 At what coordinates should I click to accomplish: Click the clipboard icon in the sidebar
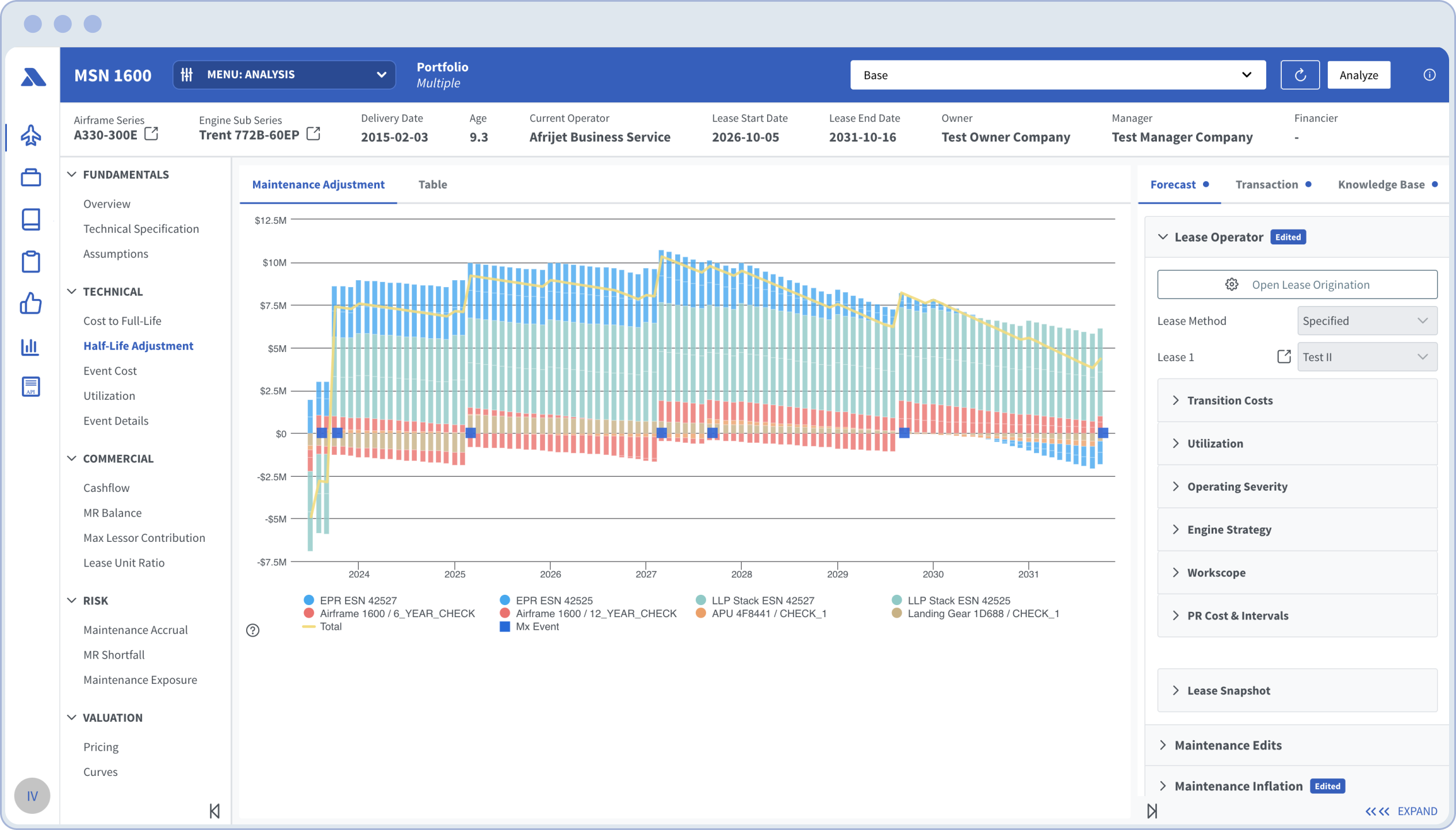(30, 262)
